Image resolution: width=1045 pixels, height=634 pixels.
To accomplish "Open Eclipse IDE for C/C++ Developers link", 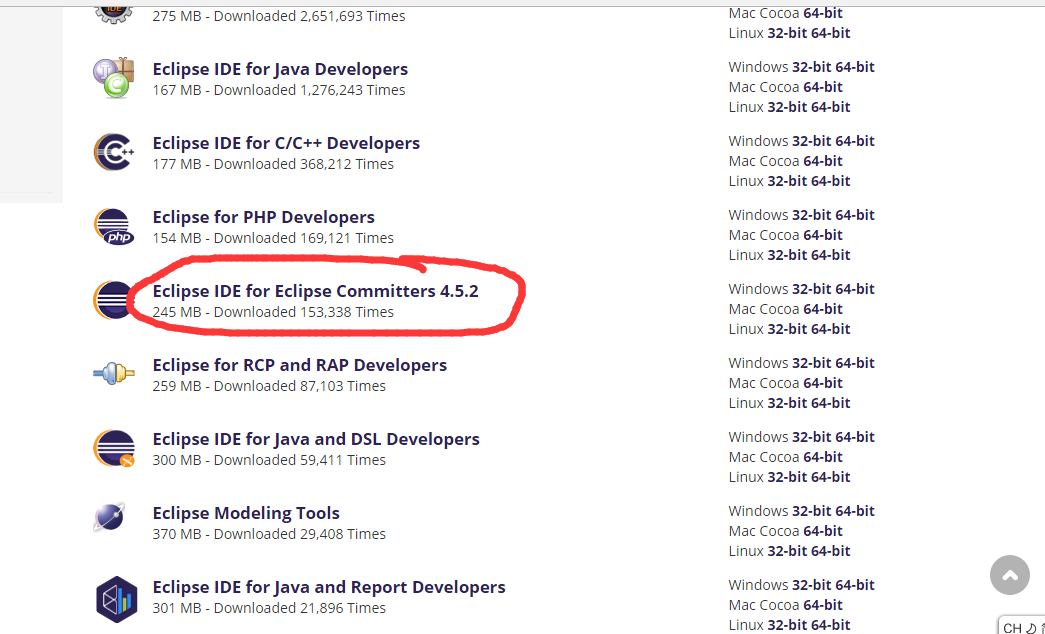I will (x=286, y=143).
